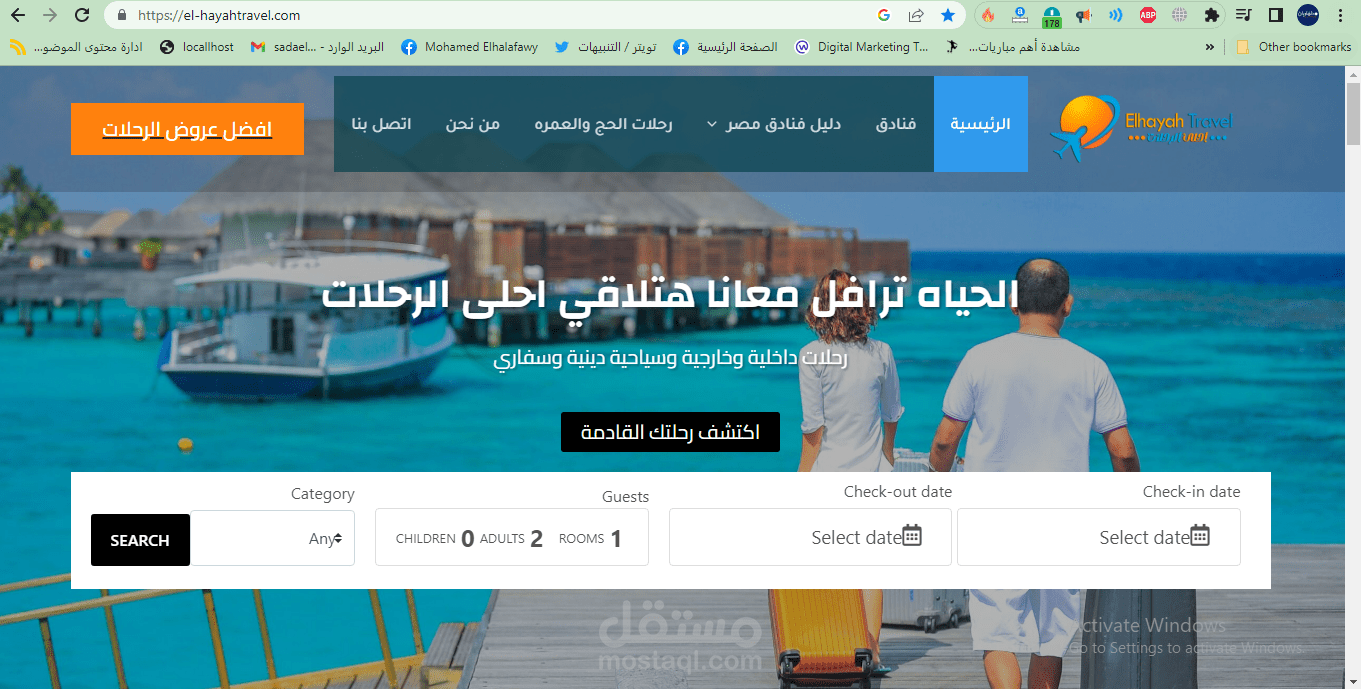
Task: Open the localhost bookmark
Action: 197,47
